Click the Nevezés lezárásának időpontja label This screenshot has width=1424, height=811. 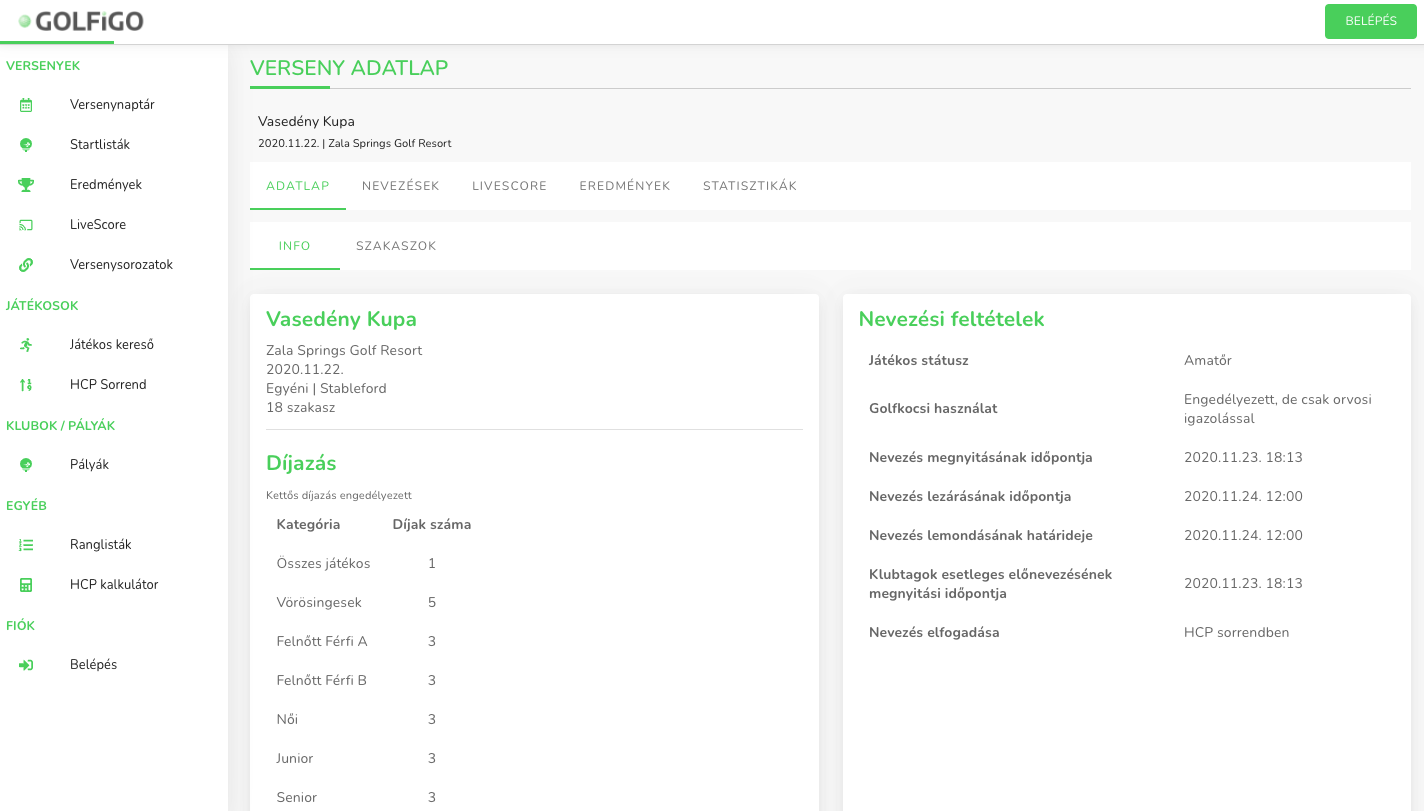click(x=970, y=497)
